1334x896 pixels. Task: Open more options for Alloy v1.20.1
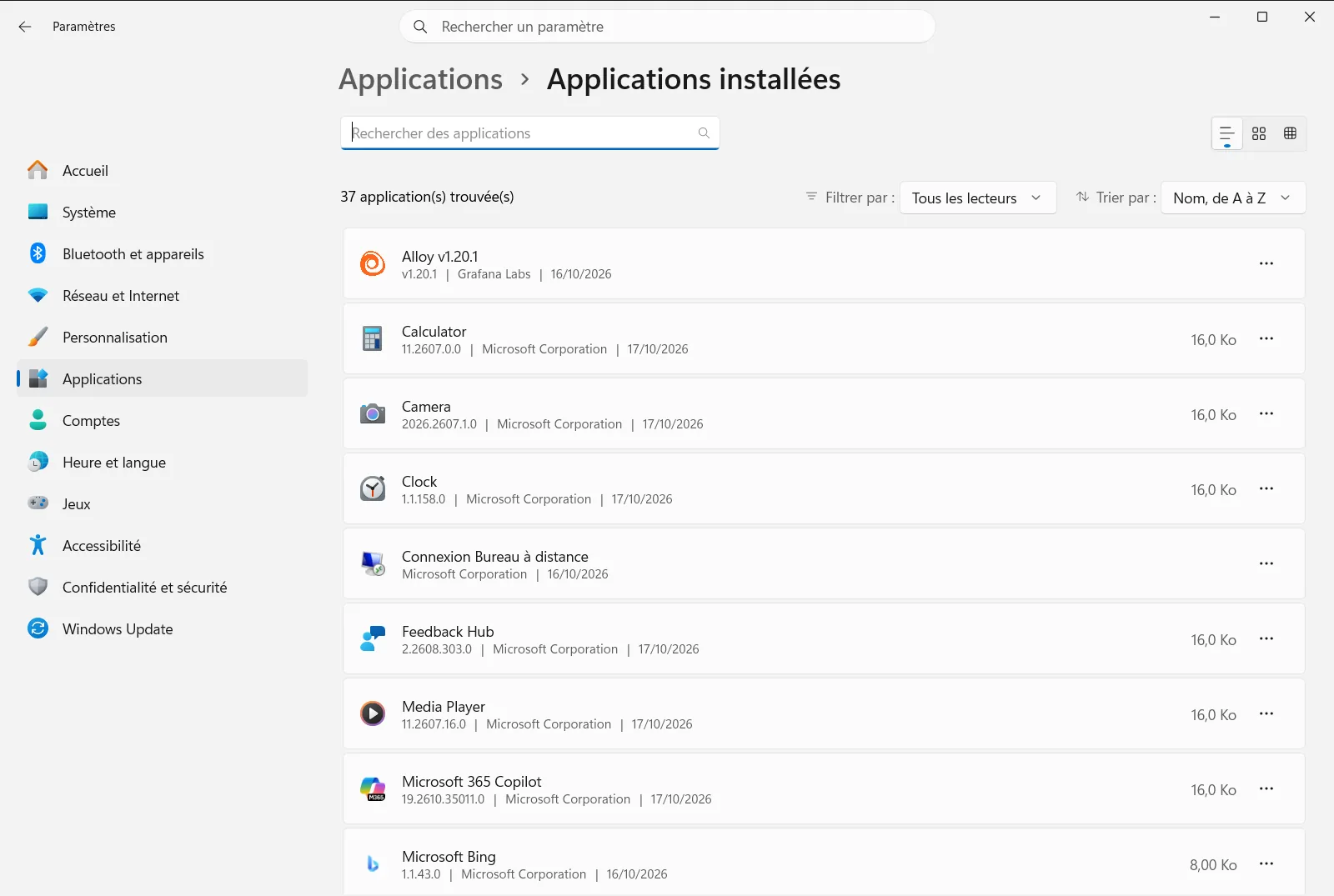[1266, 263]
